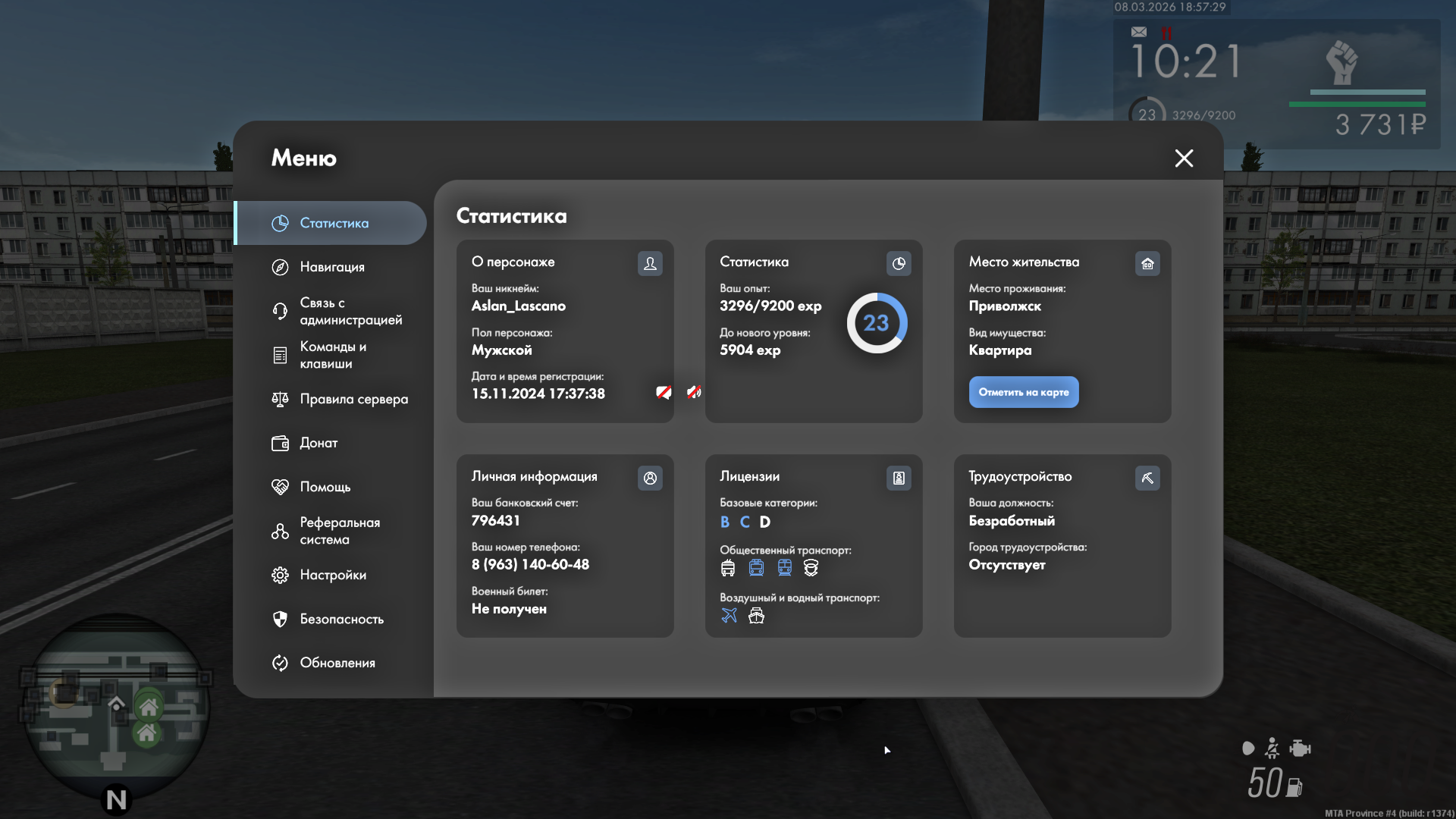Screen dimensions: 1456x819
Task: Click the house marker on minimap
Action: [x=149, y=707]
